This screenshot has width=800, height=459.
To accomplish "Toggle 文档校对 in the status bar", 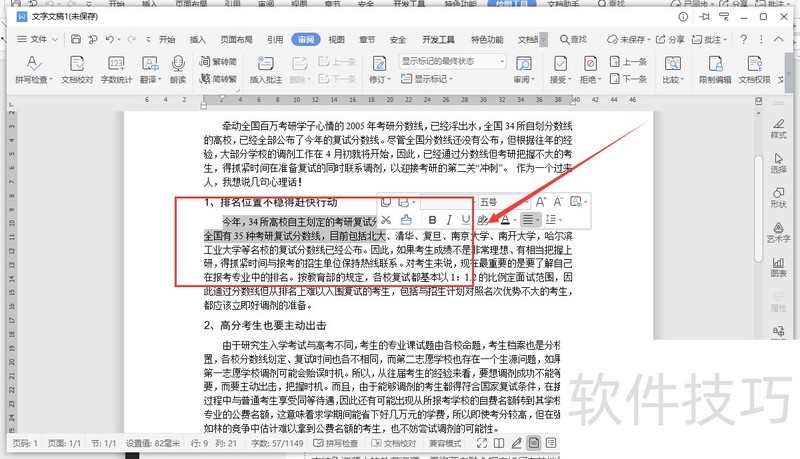I will [x=393, y=443].
